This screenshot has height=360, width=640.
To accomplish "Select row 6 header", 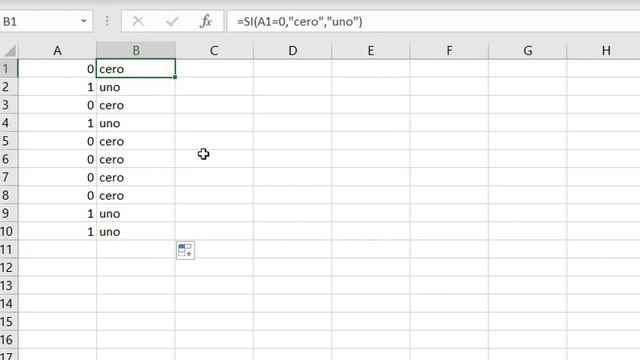I will tap(9, 159).
